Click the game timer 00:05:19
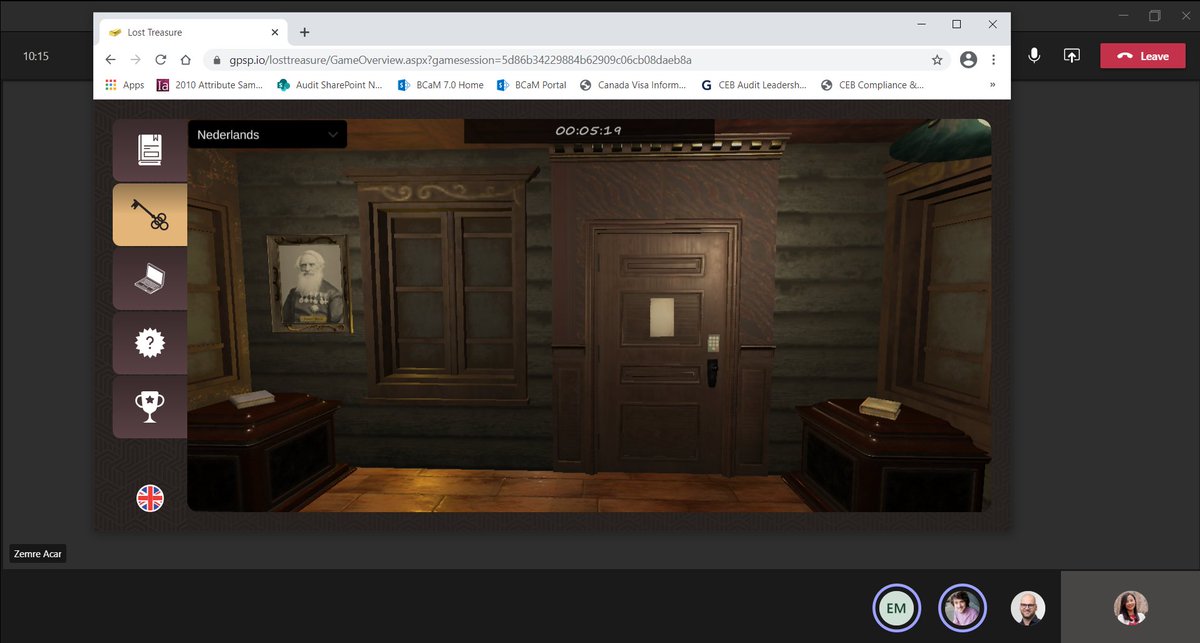The image size is (1200, 643). pyautogui.click(x=589, y=131)
